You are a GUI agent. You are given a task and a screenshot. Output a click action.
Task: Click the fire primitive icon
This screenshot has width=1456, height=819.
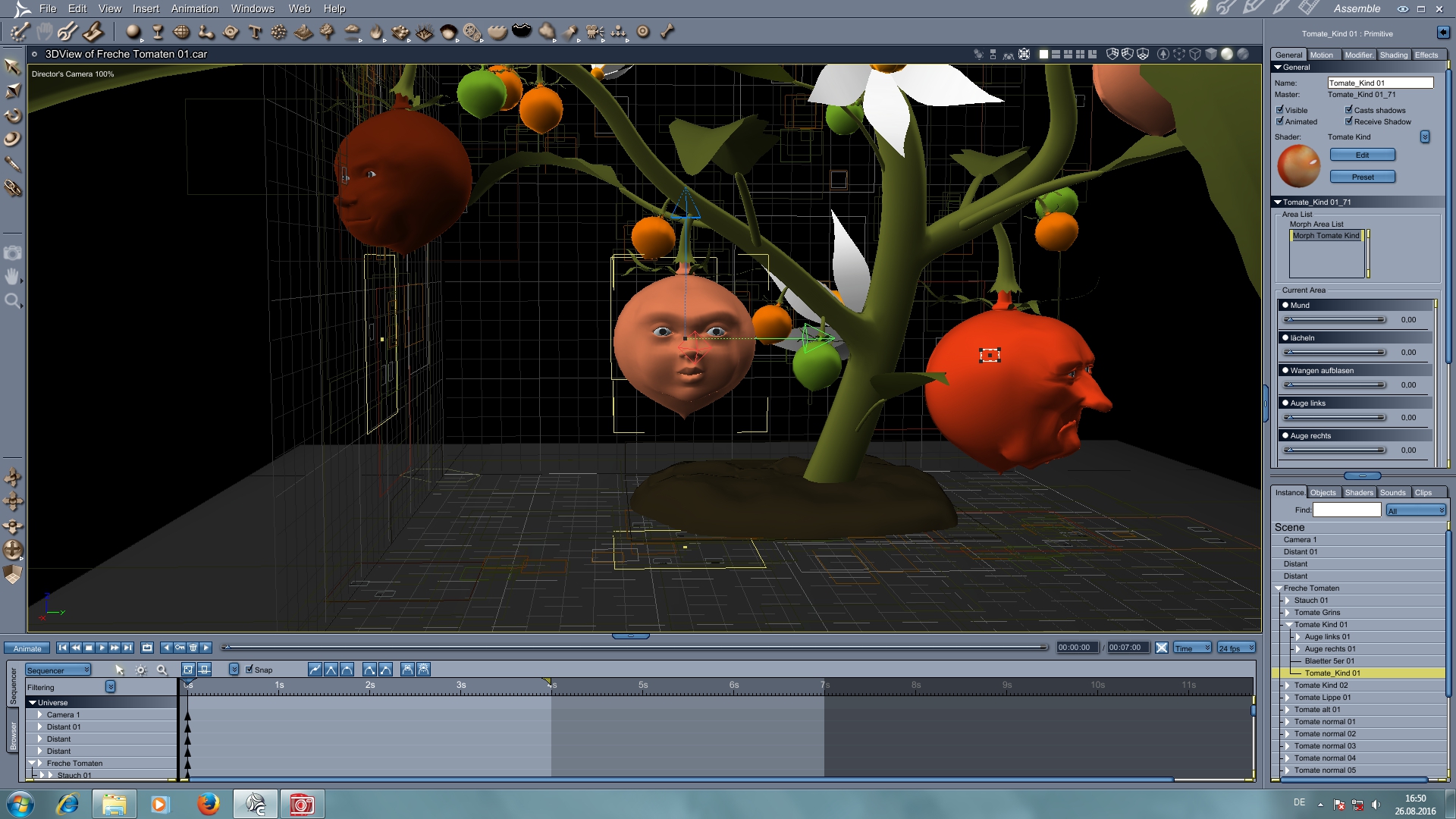376,32
